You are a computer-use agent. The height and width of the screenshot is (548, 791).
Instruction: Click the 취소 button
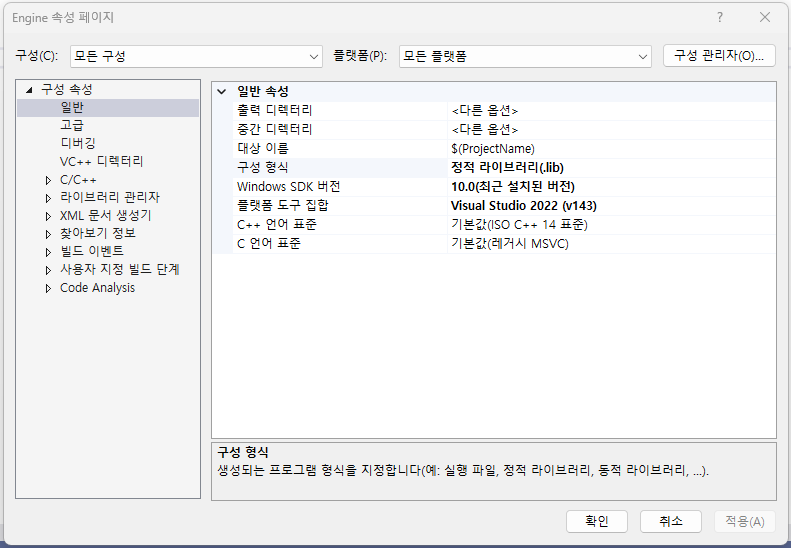tap(671, 521)
